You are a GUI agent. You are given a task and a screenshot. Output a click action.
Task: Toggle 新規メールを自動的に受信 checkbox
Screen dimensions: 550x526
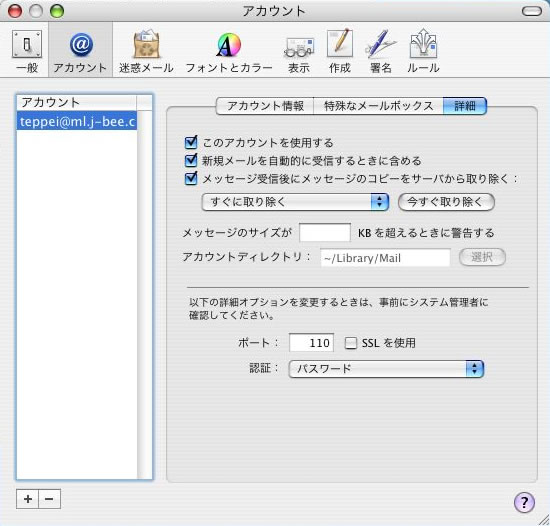(191, 161)
